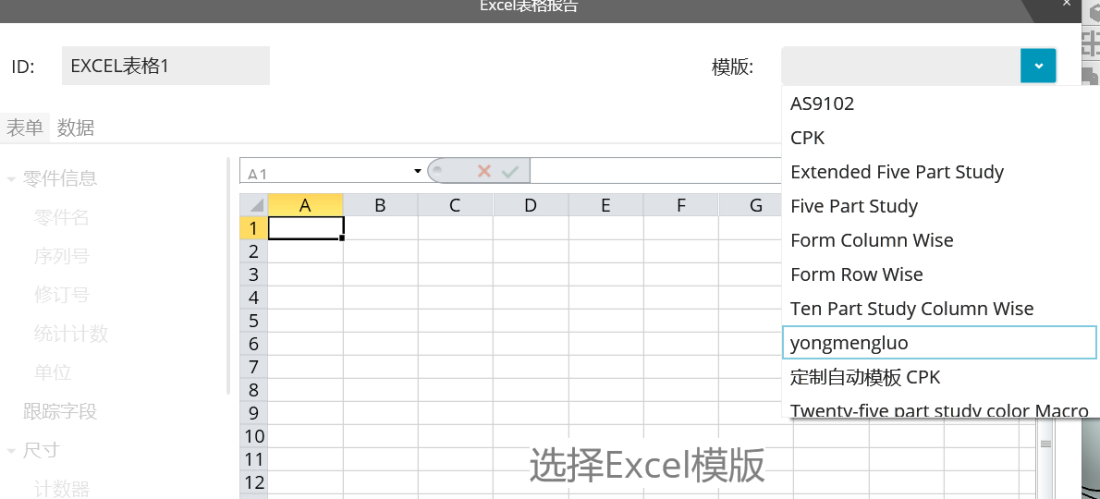Select Twenty-five part study color Macro
Viewport: 1100px width, 499px height.
pos(939,410)
